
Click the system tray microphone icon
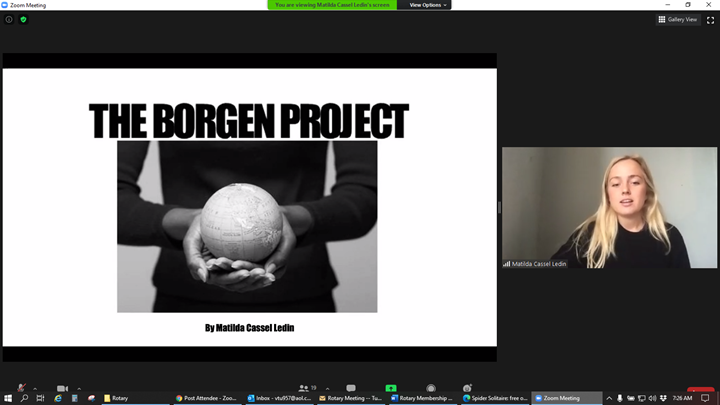pyautogui.click(x=619, y=398)
